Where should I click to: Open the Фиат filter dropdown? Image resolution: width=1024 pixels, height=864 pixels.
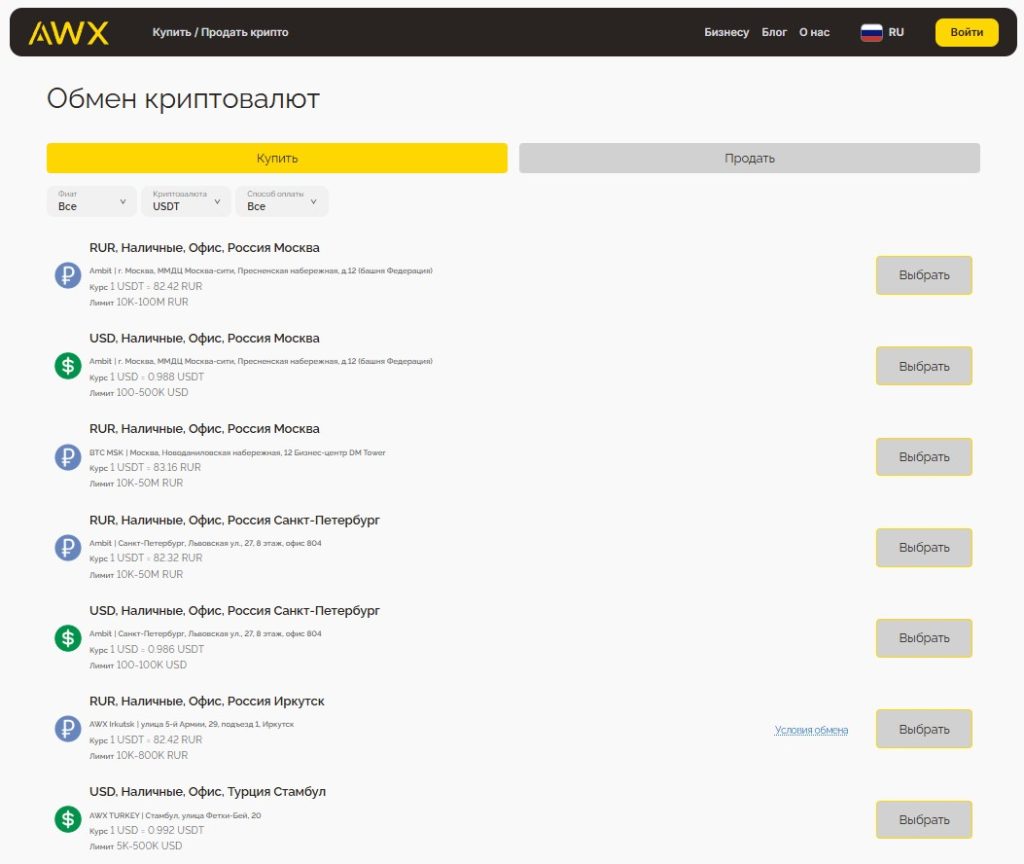tap(91, 201)
